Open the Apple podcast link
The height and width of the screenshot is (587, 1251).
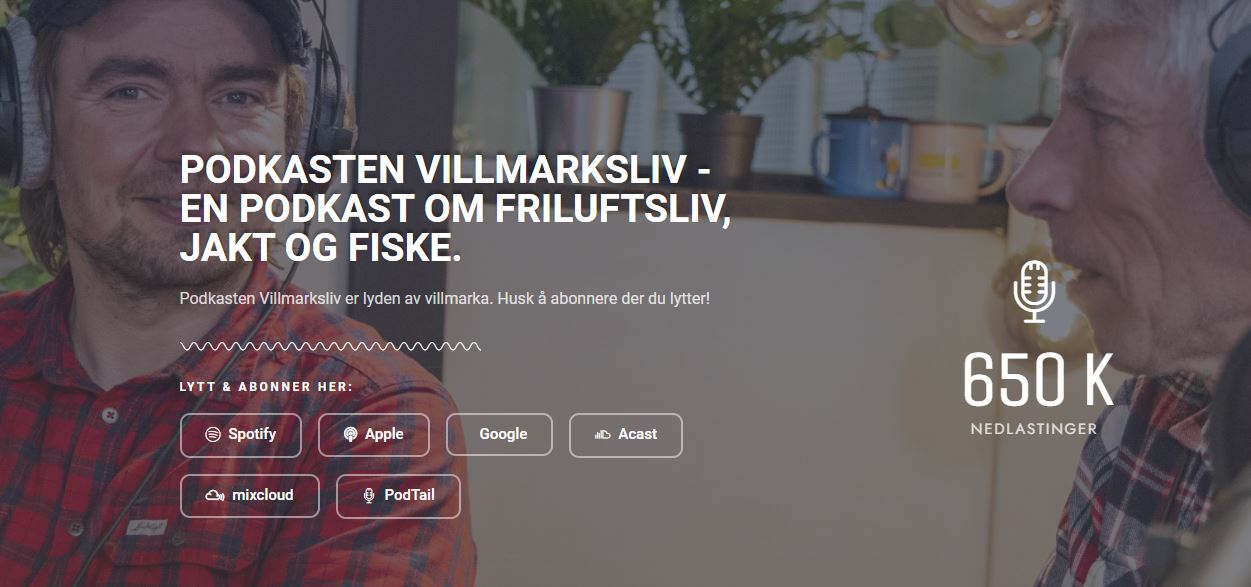pos(374,435)
